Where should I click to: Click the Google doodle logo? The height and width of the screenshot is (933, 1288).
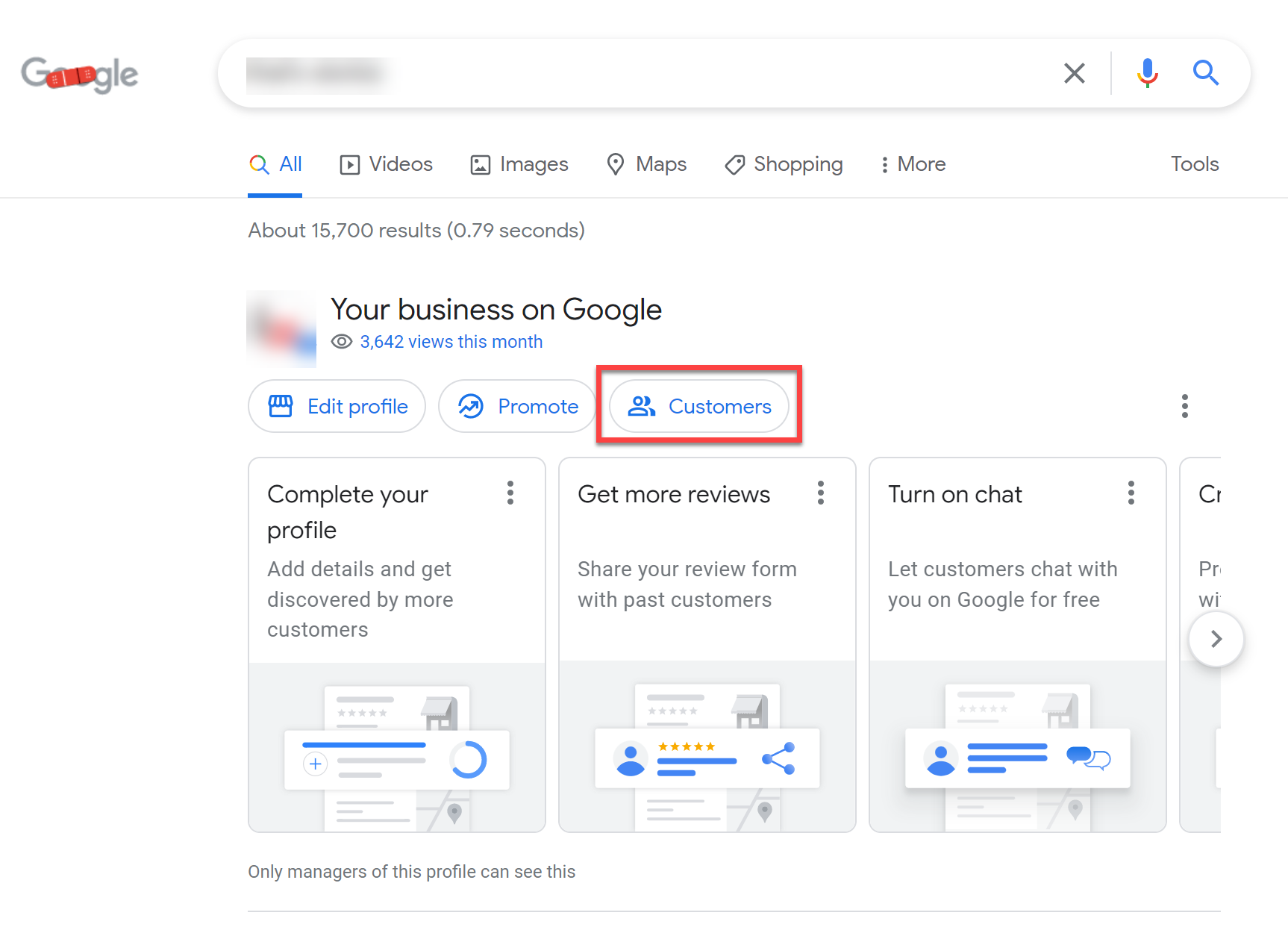[x=78, y=73]
